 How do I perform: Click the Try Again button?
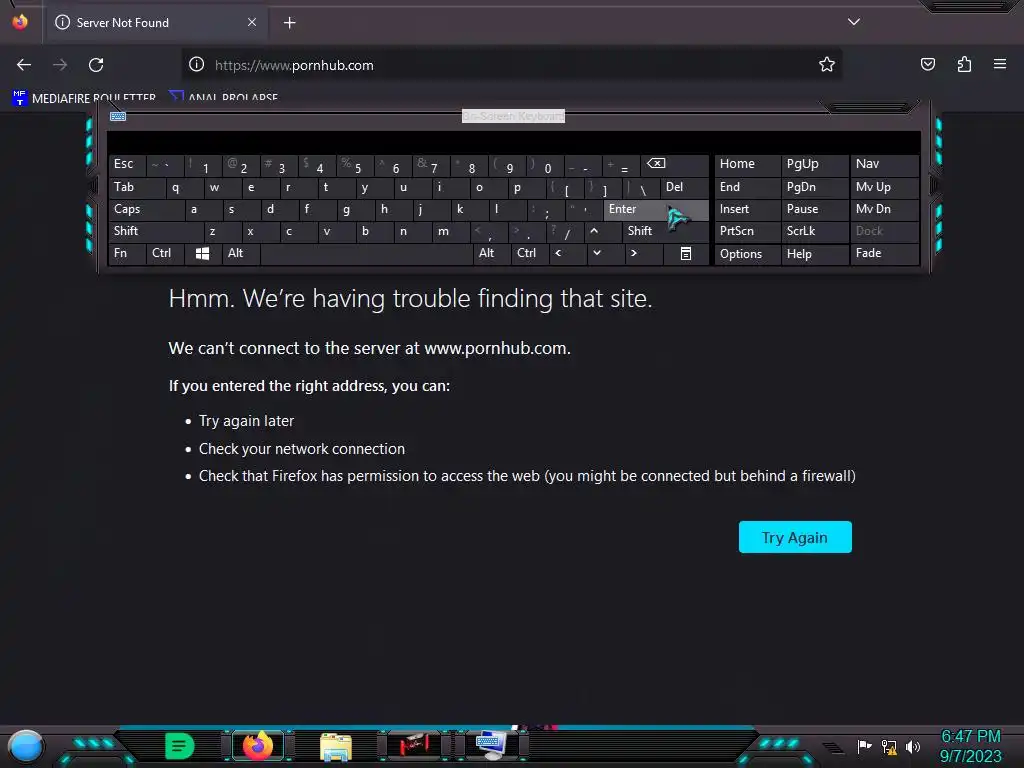(795, 537)
